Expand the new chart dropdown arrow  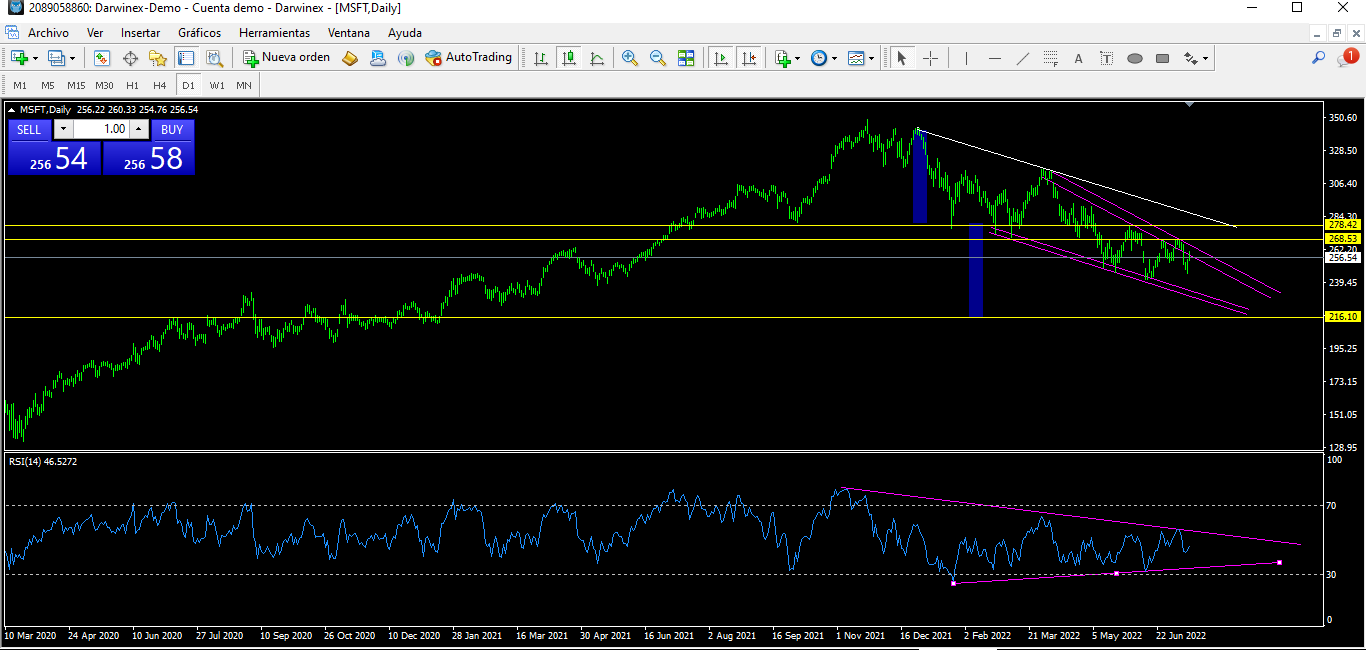click(x=35, y=58)
